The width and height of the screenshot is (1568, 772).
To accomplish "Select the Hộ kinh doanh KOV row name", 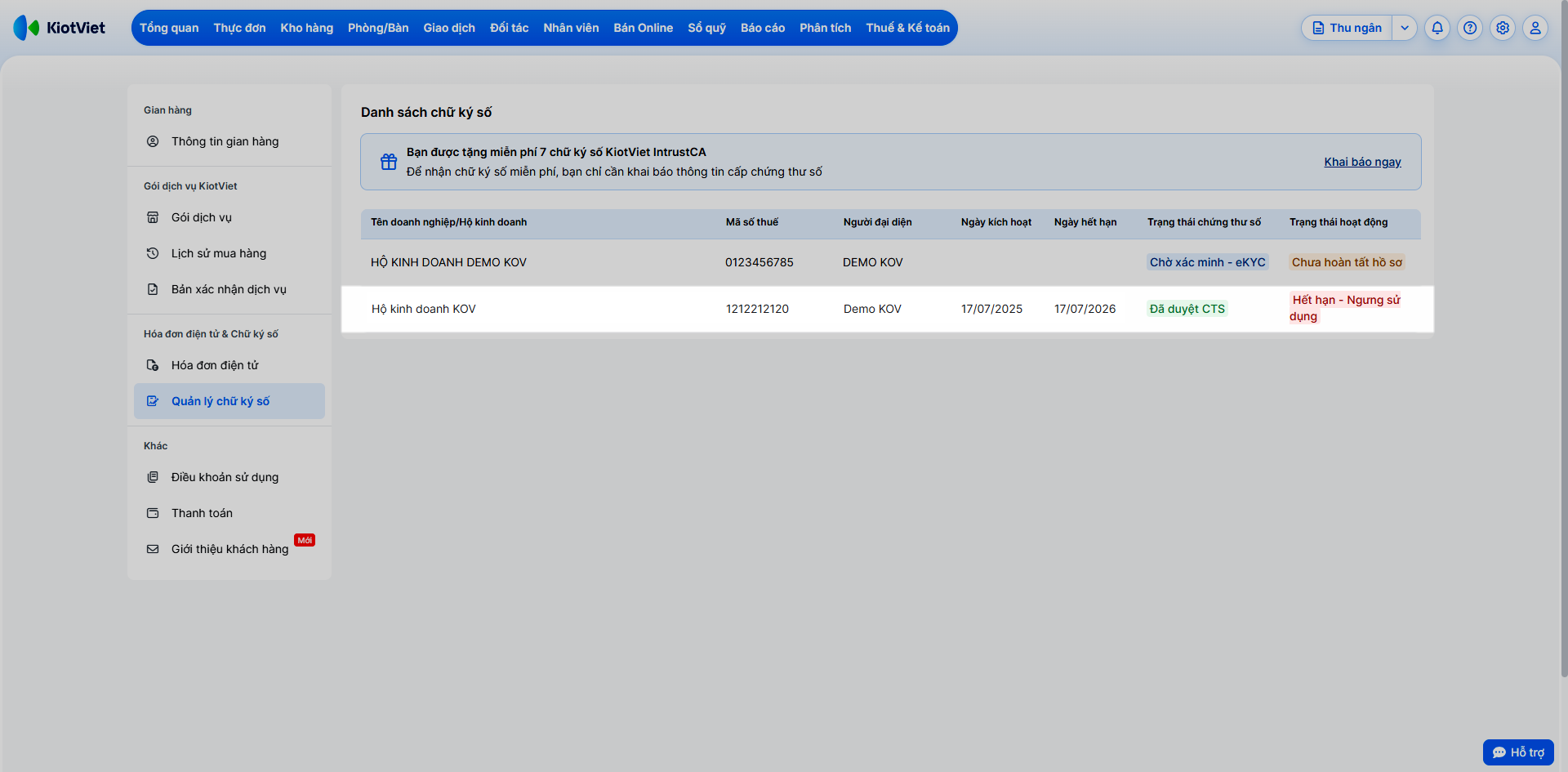I will [423, 309].
